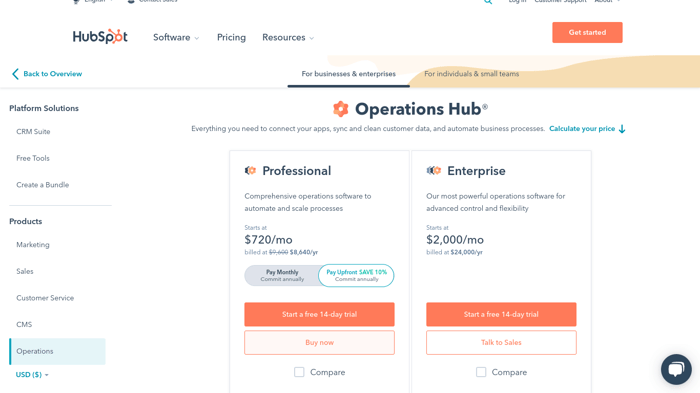Click the Professional plan heading
The width and height of the screenshot is (700, 393).
296,171
